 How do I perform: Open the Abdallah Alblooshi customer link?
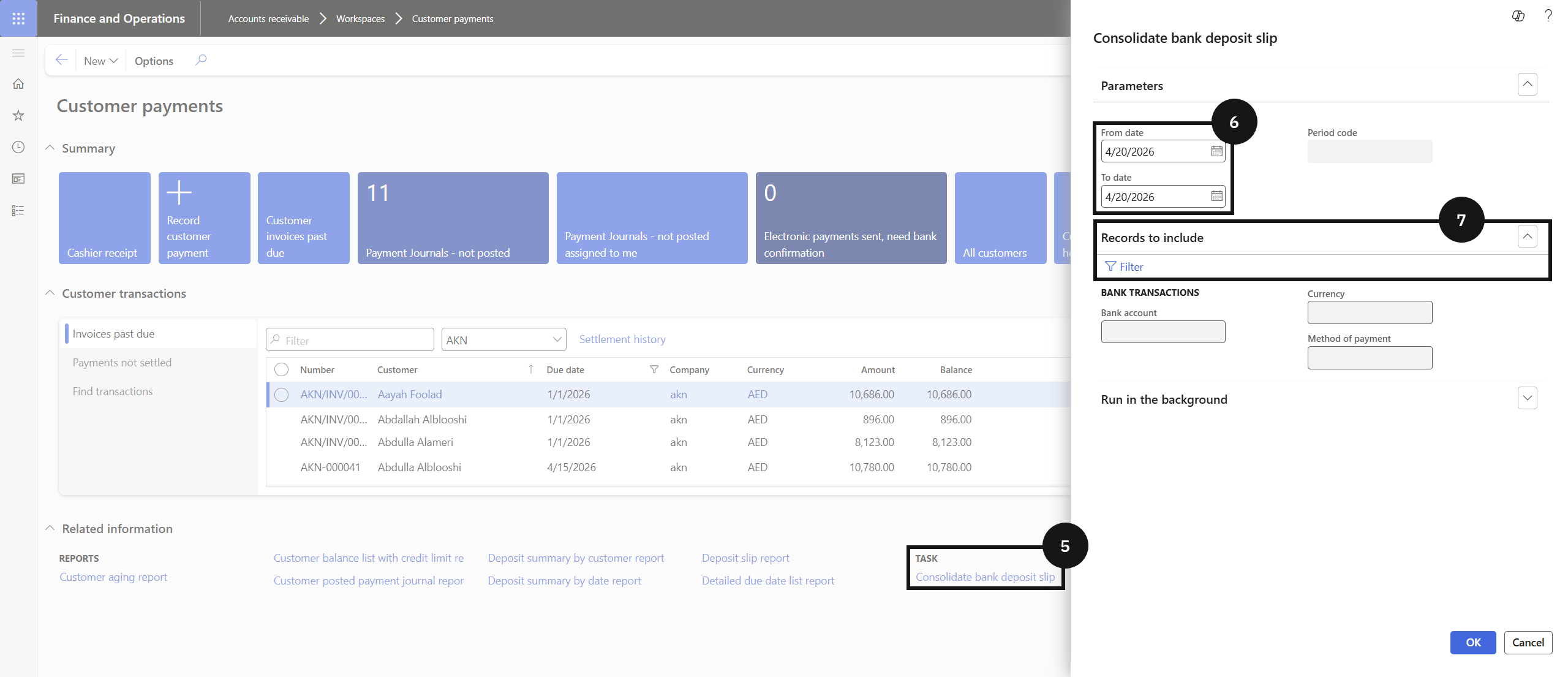pyautogui.click(x=422, y=420)
